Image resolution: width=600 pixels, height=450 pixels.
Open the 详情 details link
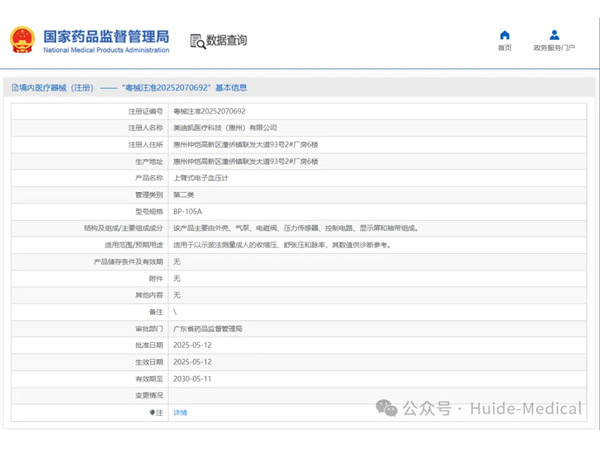[180, 412]
